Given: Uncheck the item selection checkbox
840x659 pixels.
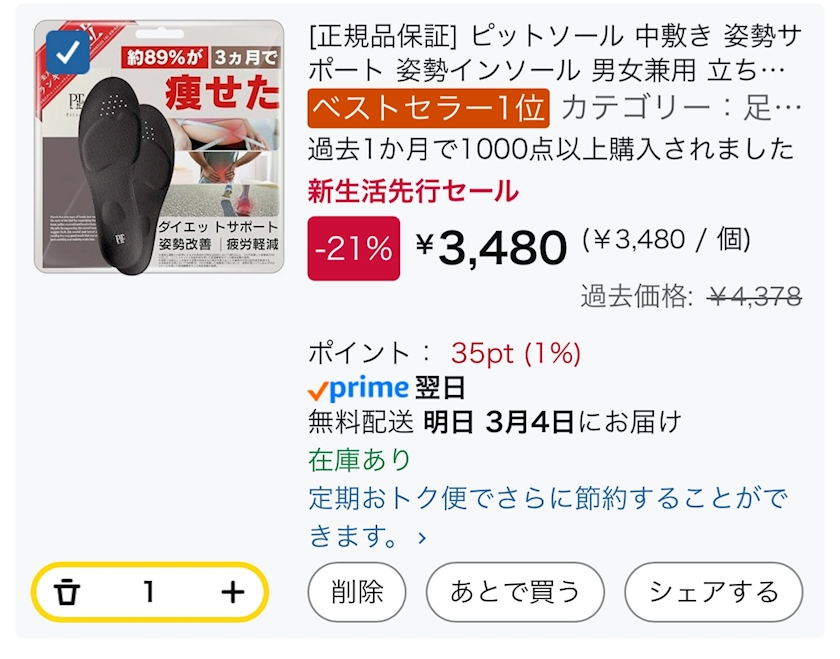Looking at the screenshot, I should click(67, 55).
